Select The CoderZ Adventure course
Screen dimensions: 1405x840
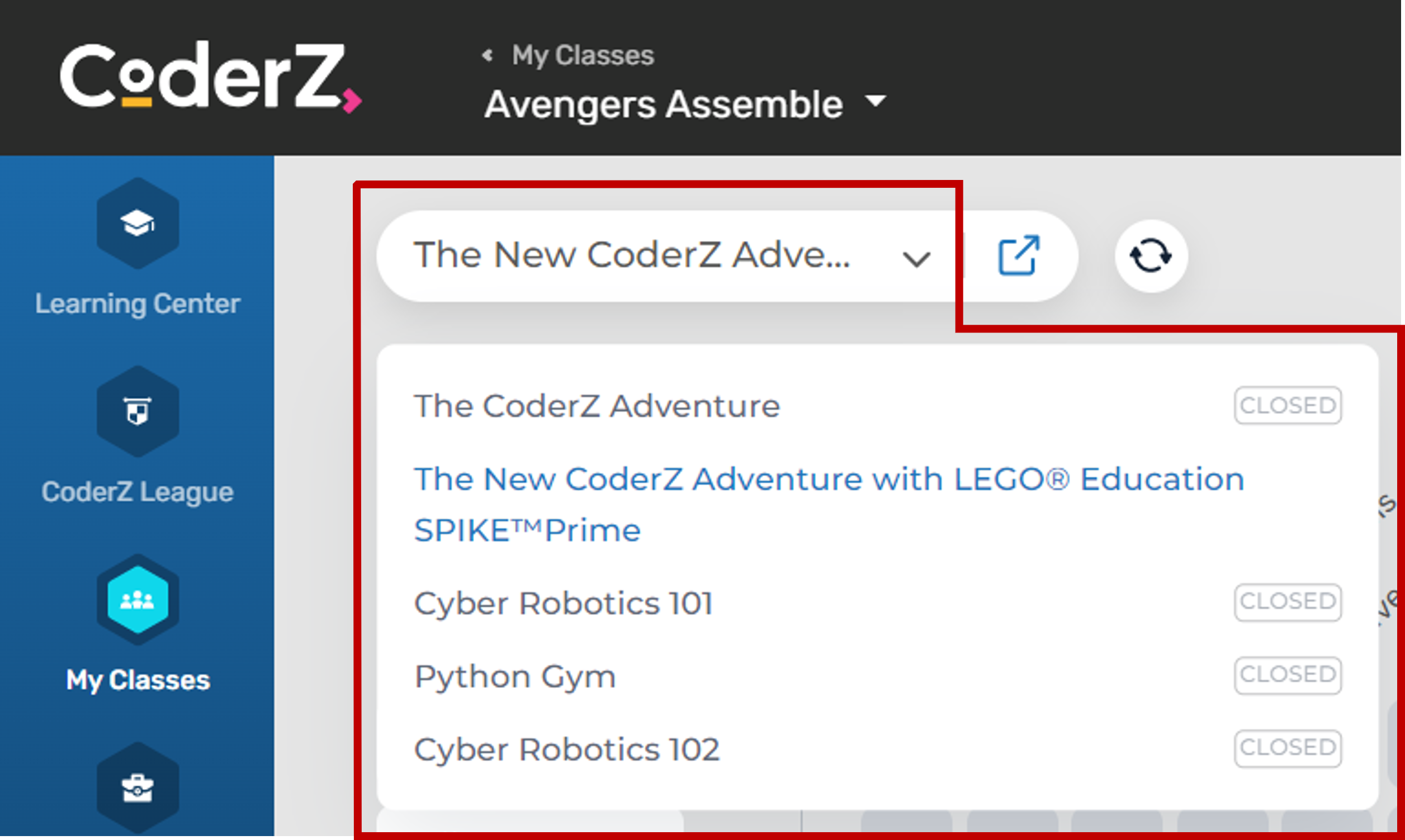597,406
